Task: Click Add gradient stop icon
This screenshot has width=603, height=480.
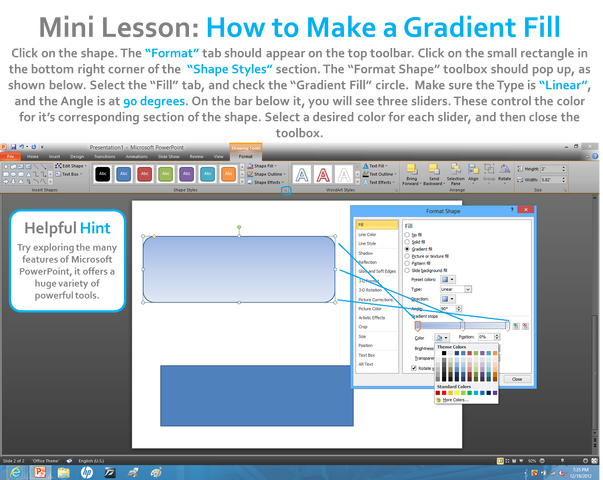Action: (x=516, y=326)
